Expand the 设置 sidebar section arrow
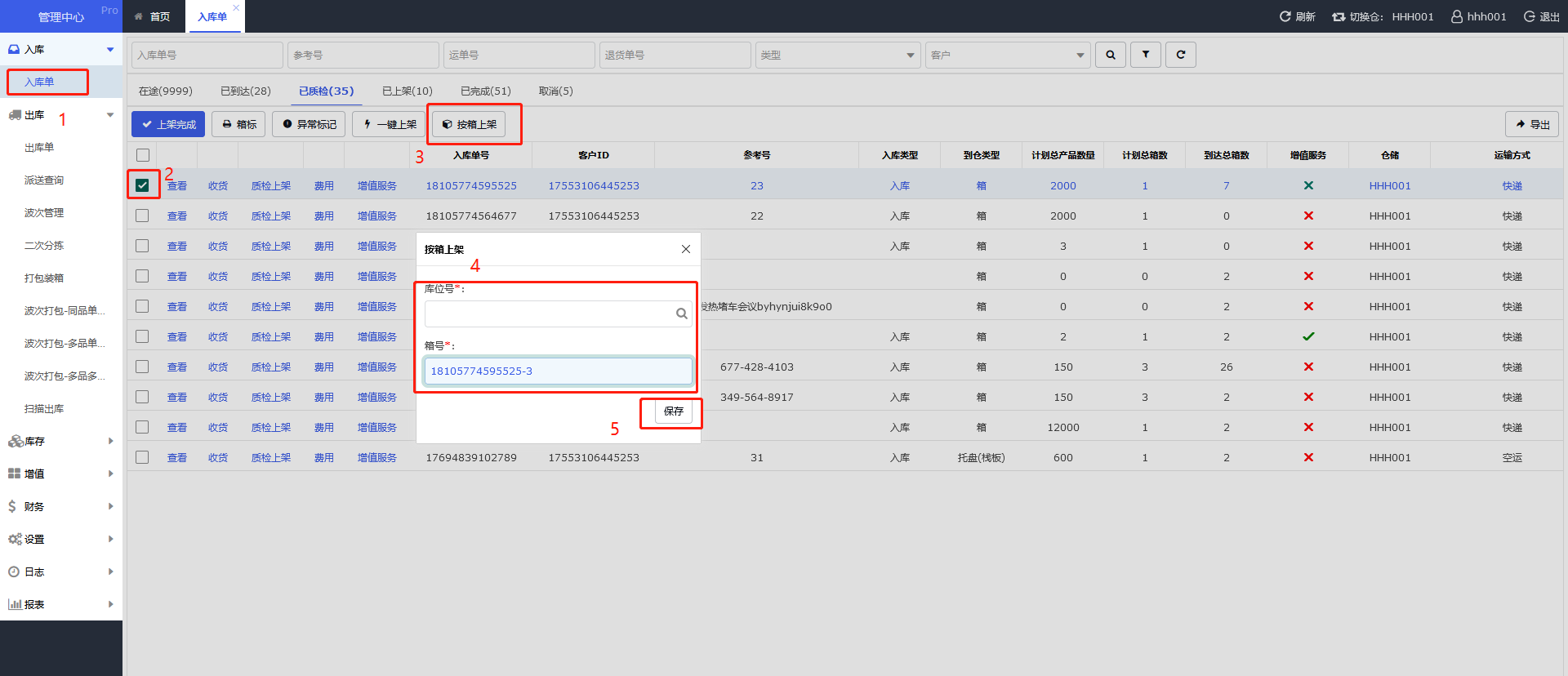Image resolution: width=1568 pixels, height=676 pixels. click(x=111, y=539)
